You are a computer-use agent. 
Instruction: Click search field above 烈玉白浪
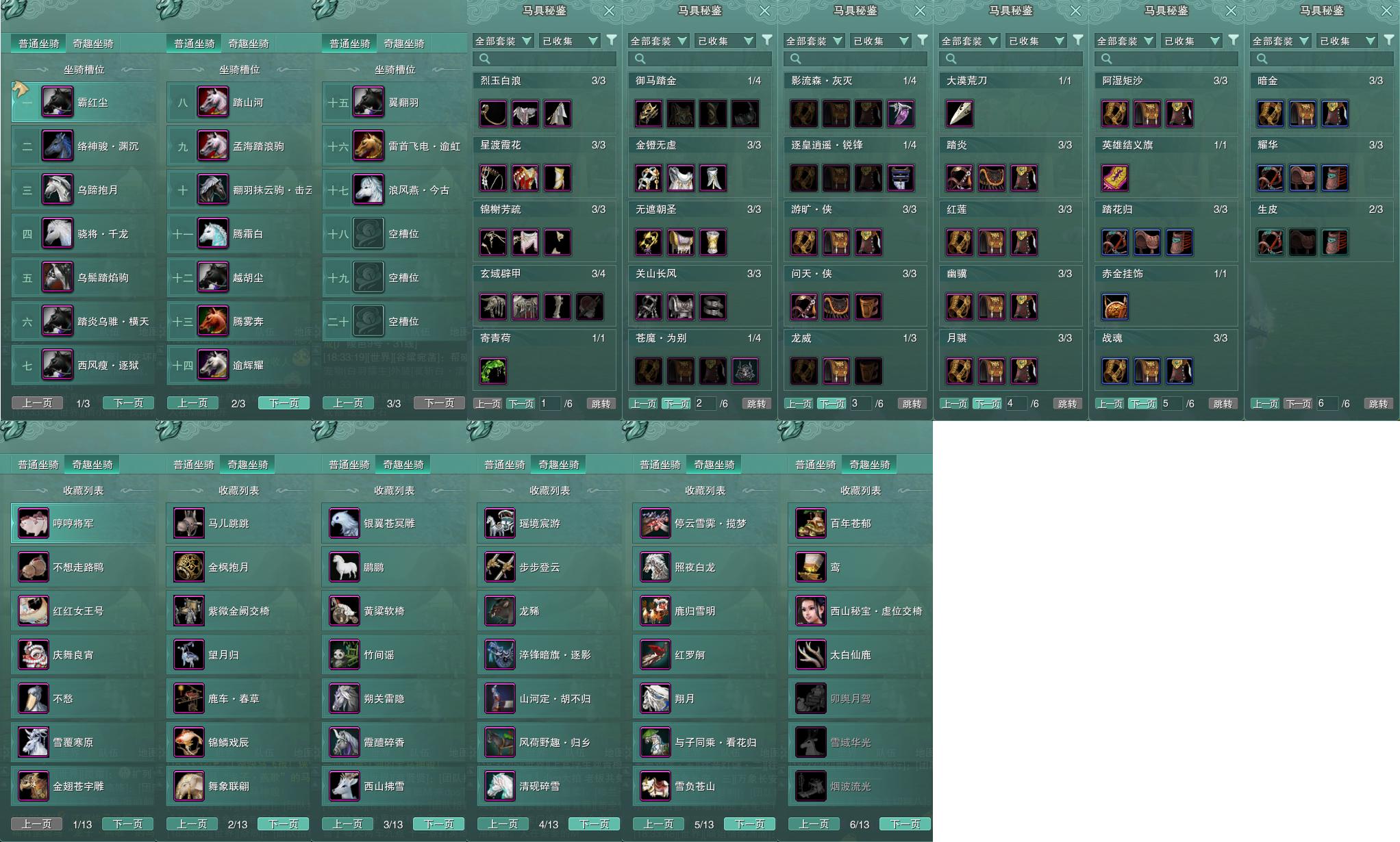pyautogui.click(x=545, y=59)
